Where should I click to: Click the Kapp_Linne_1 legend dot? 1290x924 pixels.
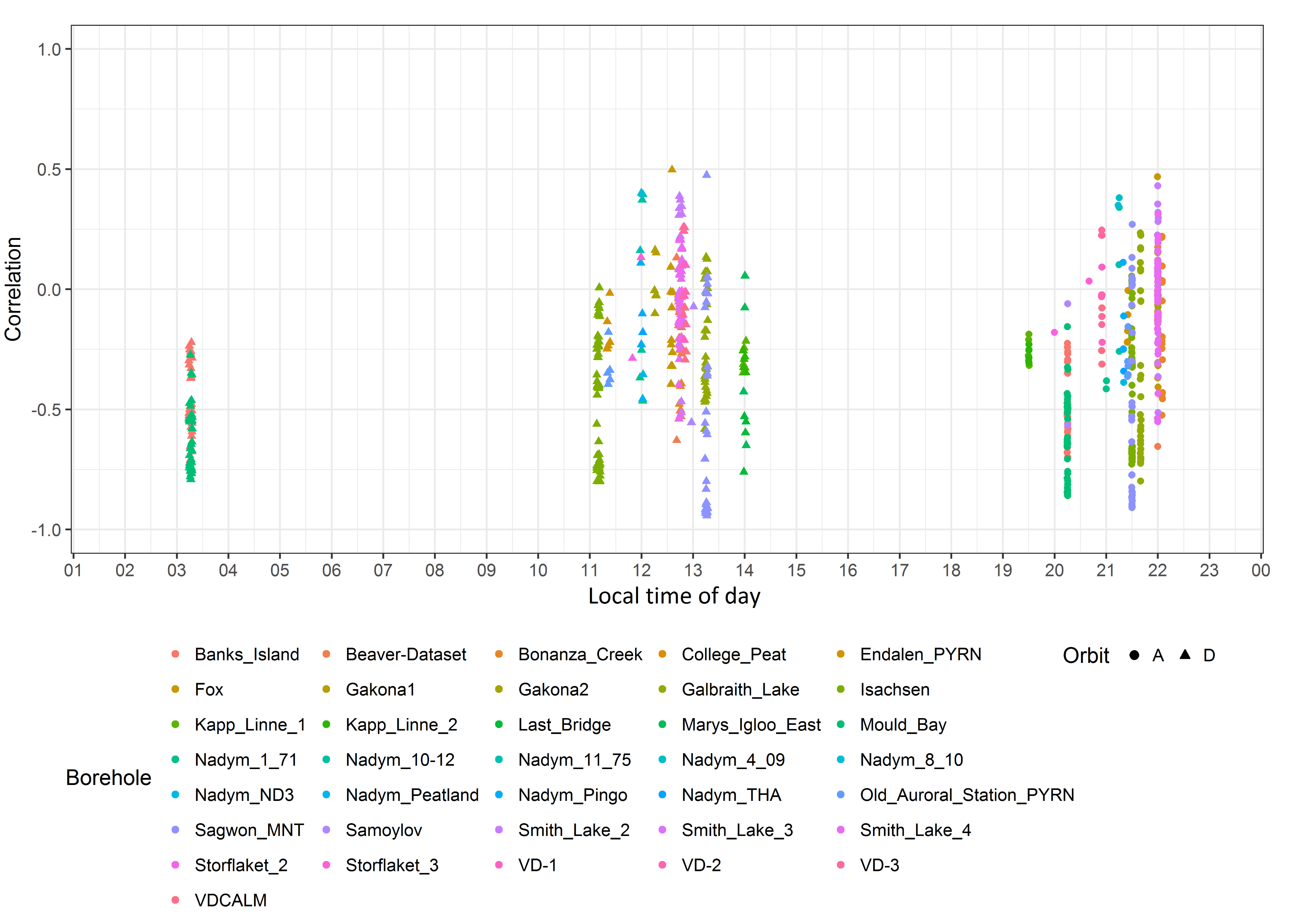pyautogui.click(x=175, y=724)
